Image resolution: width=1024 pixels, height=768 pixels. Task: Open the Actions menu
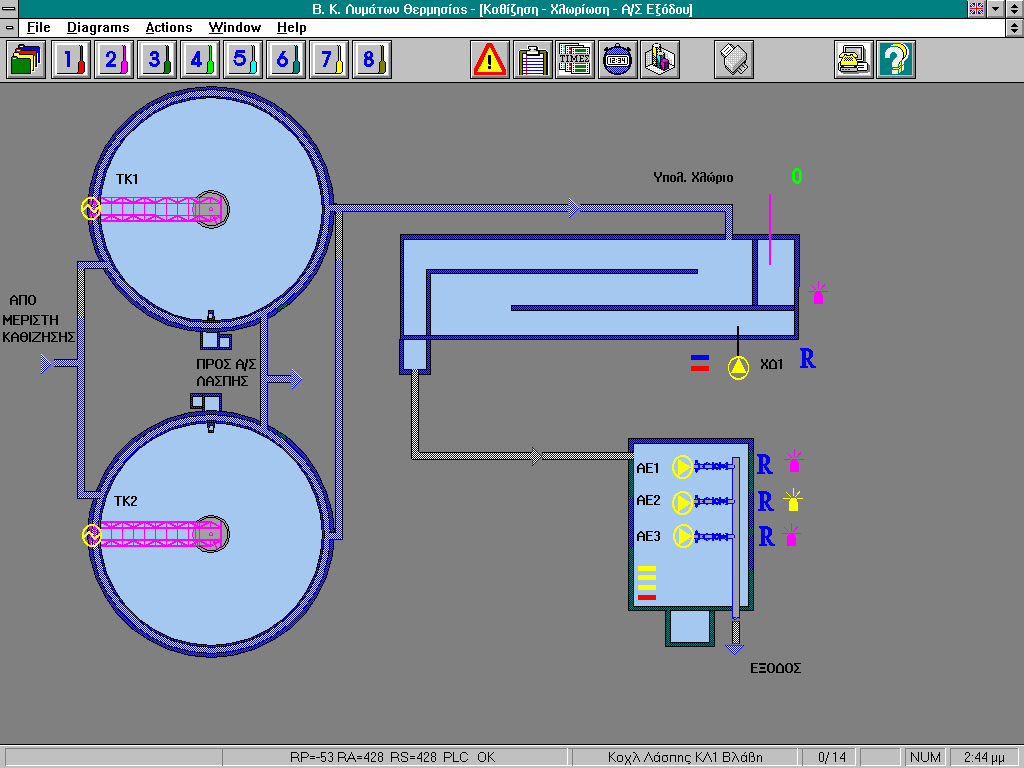pos(169,28)
